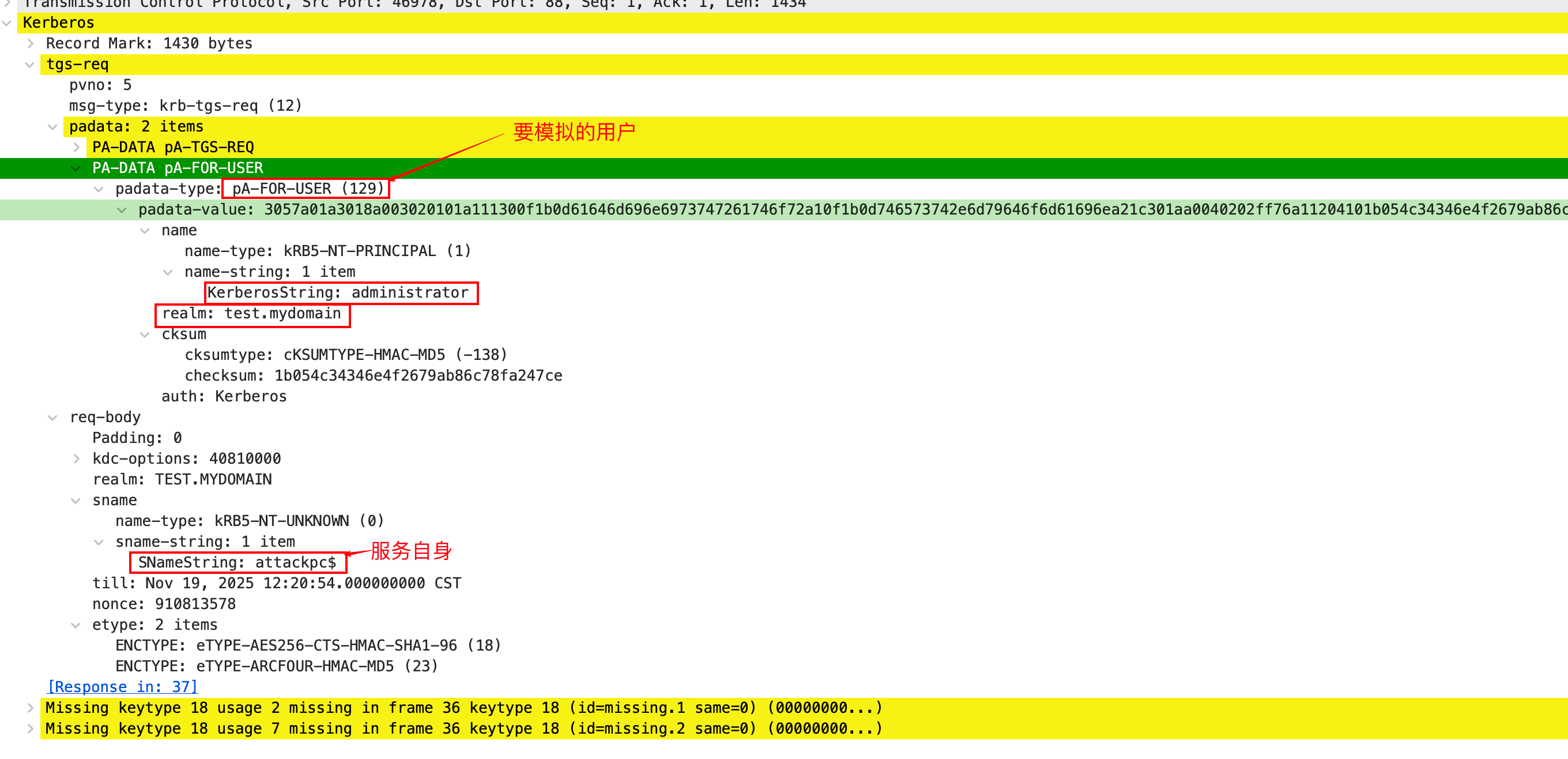Select the msg-type krb-tgs-req row
Image resolution: width=1568 pixels, height=759 pixels.
pyautogui.click(x=186, y=106)
